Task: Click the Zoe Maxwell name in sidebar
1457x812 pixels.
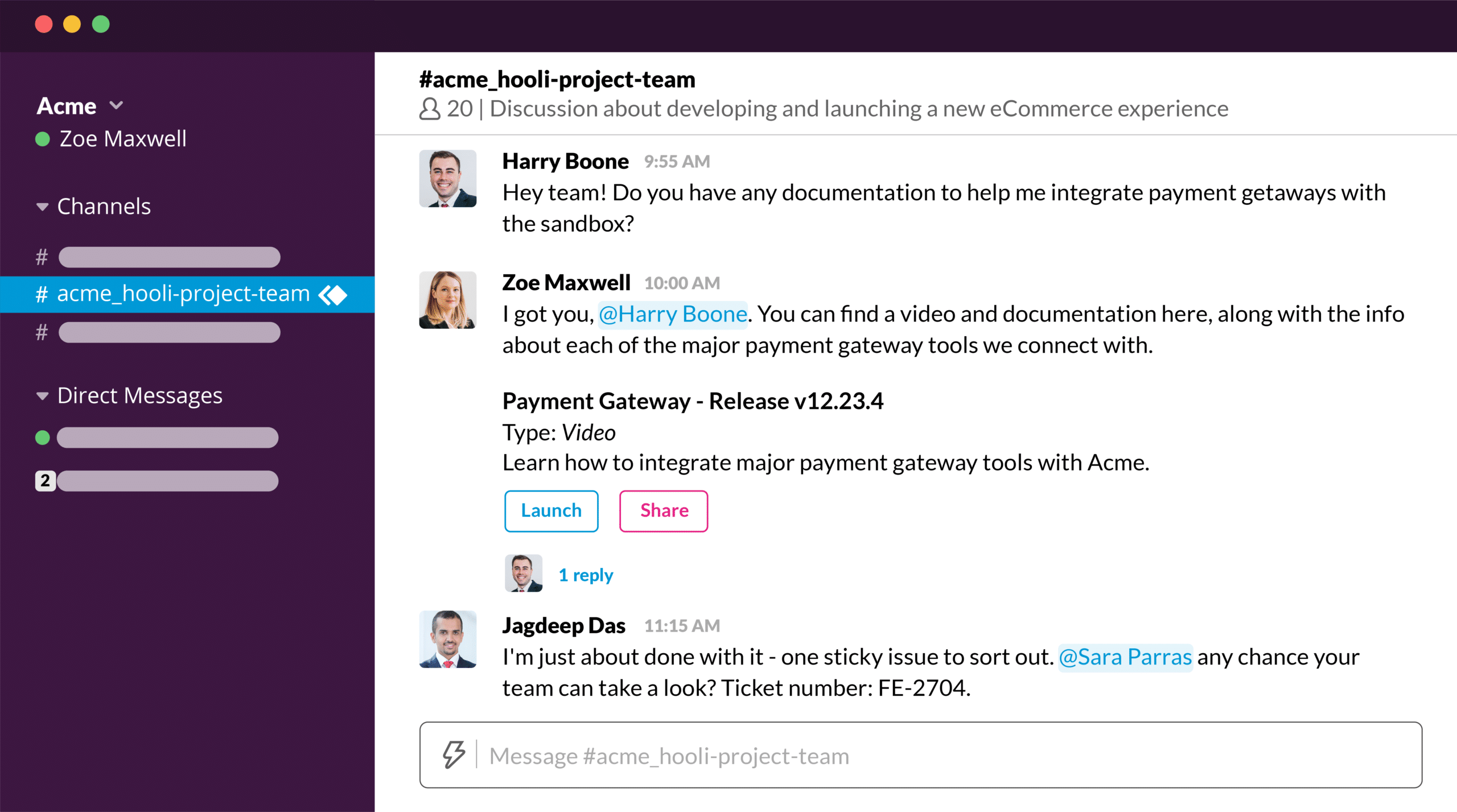Action: pyautogui.click(x=123, y=139)
